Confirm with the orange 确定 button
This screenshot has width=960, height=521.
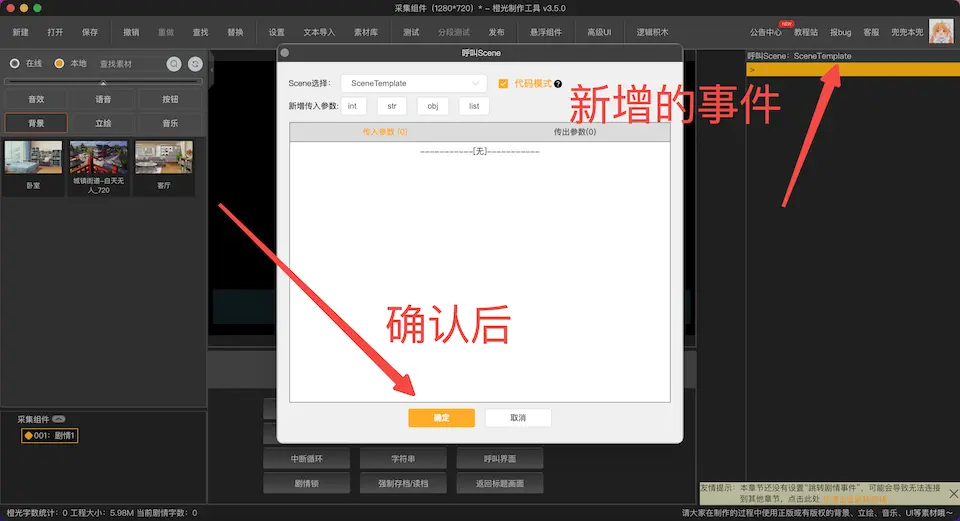(x=441, y=418)
